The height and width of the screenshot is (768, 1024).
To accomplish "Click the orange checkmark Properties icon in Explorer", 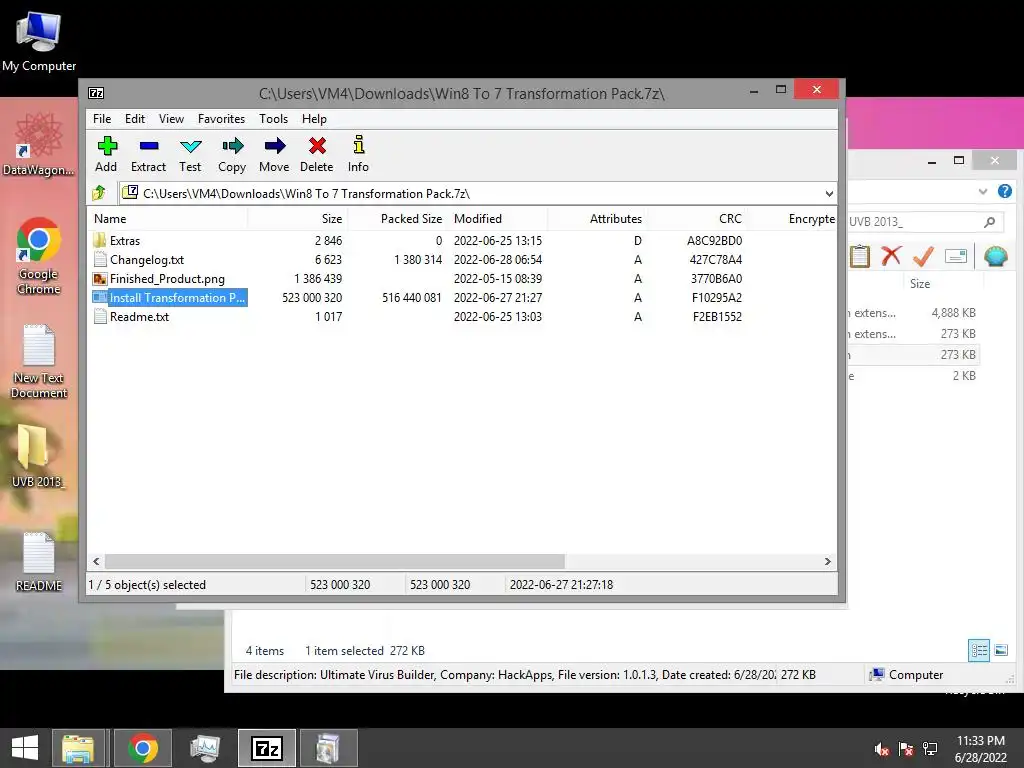I will click(x=923, y=256).
